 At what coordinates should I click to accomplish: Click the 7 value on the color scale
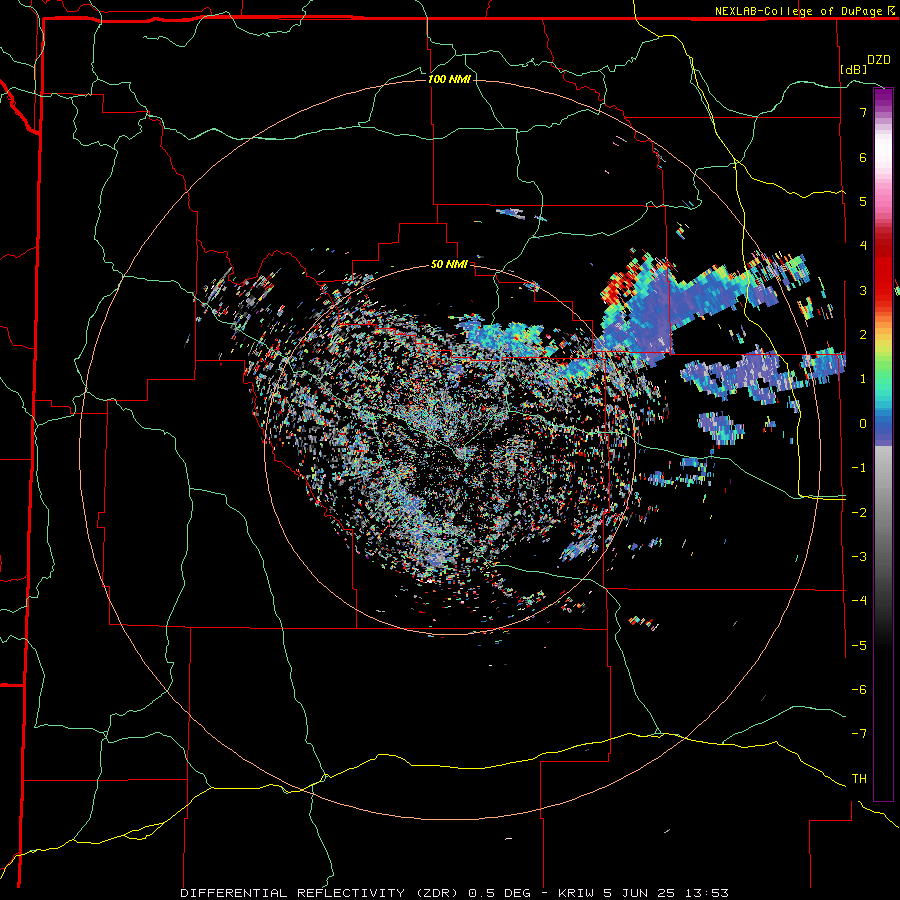coord(863,112)
